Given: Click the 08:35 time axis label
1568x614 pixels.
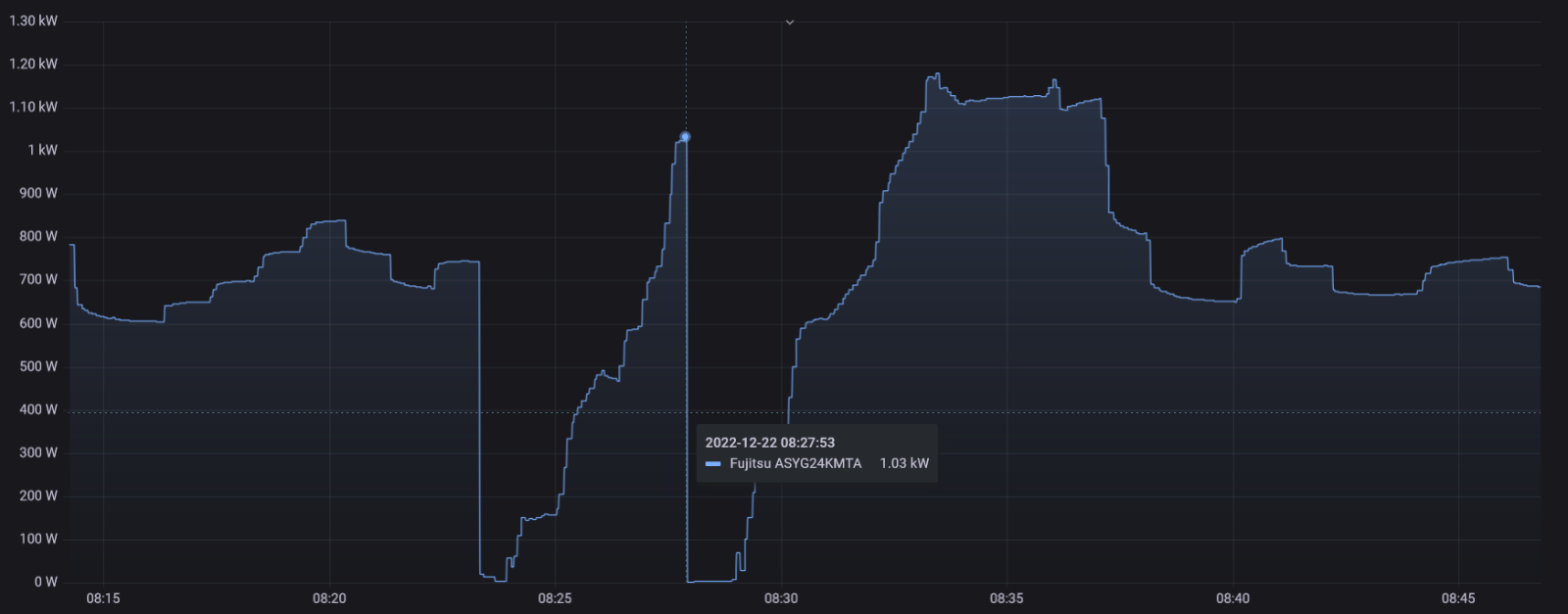Looking at the screenshot, I should (x=1006, y=598).
